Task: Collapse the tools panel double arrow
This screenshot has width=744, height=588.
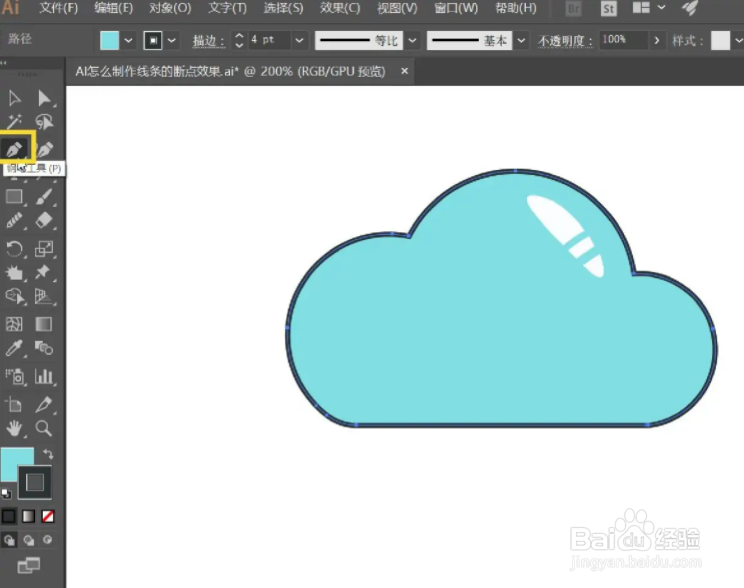Action: 4,62
